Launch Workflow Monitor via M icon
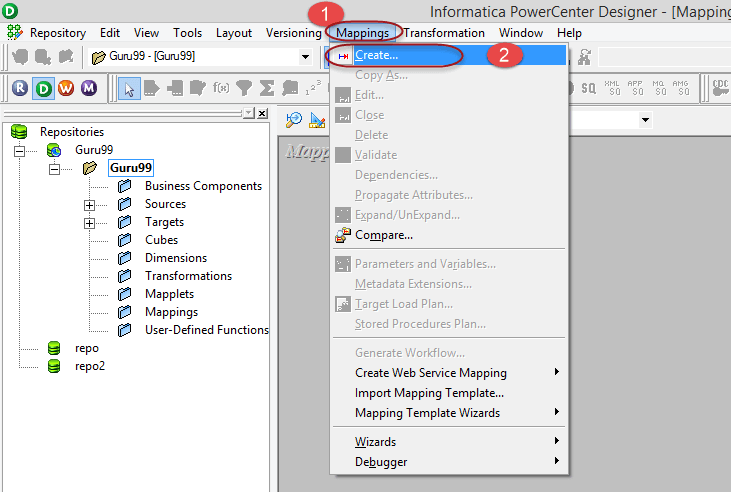The height and width of the screenshot is (492, 731). (x=89, y=88)
